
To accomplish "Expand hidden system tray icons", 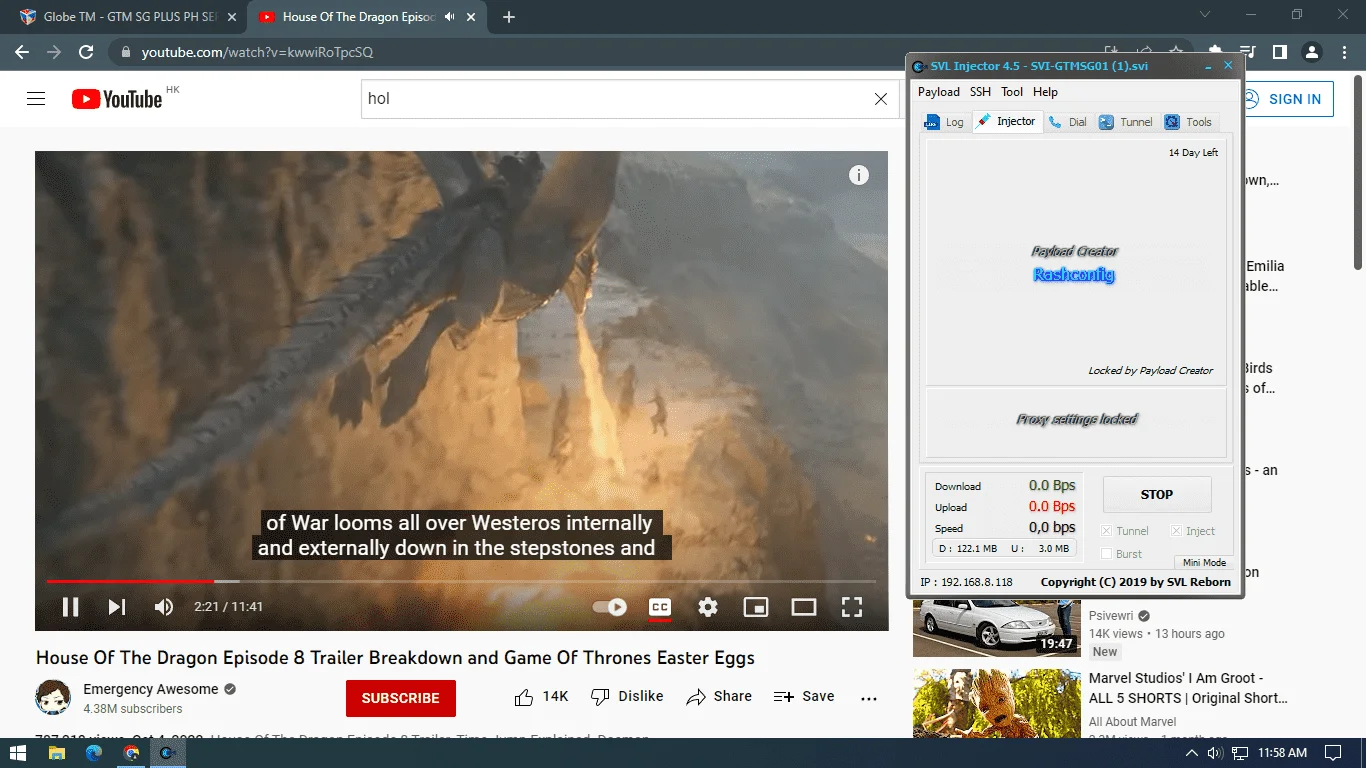I will [1191, 753].
